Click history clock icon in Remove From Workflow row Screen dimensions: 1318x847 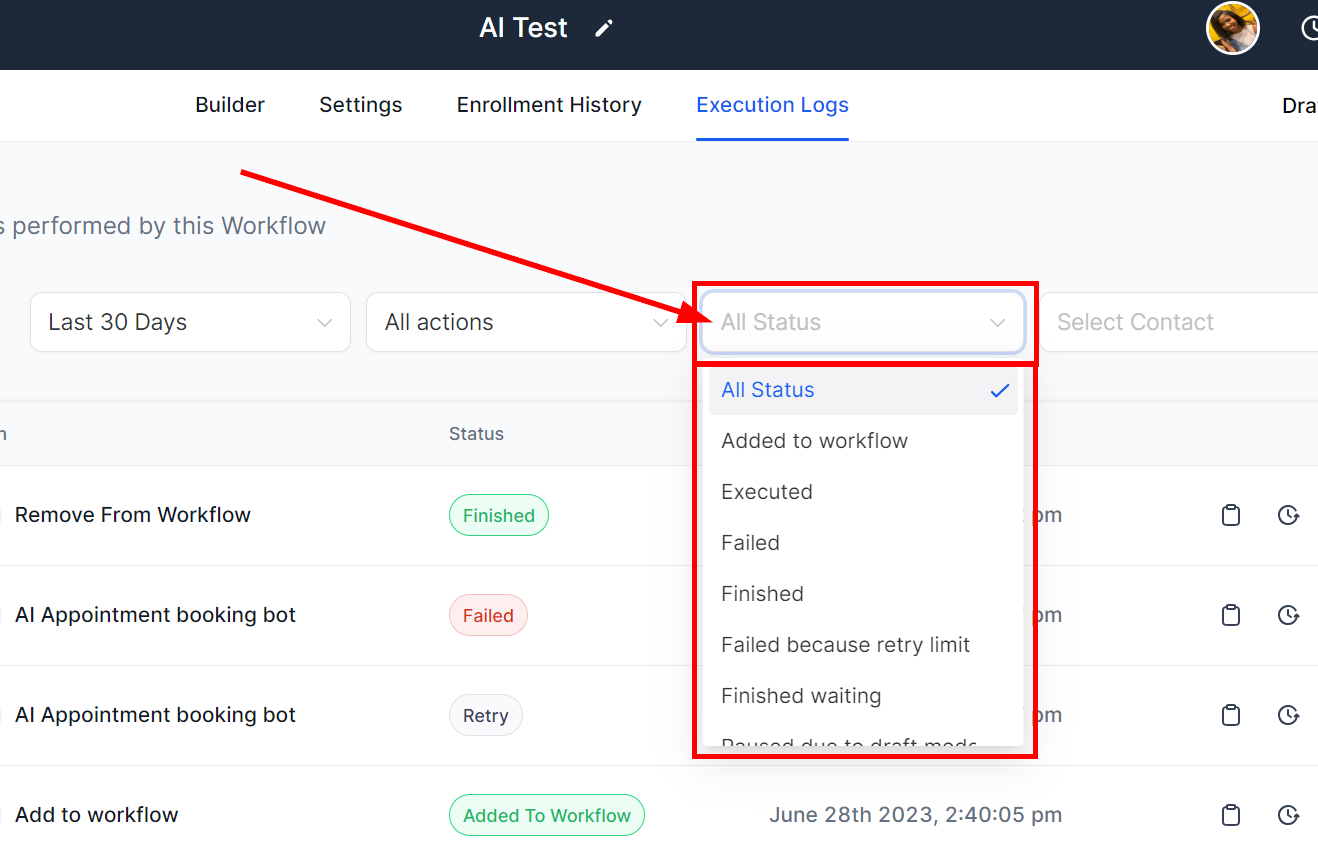tap(1288, 515)
